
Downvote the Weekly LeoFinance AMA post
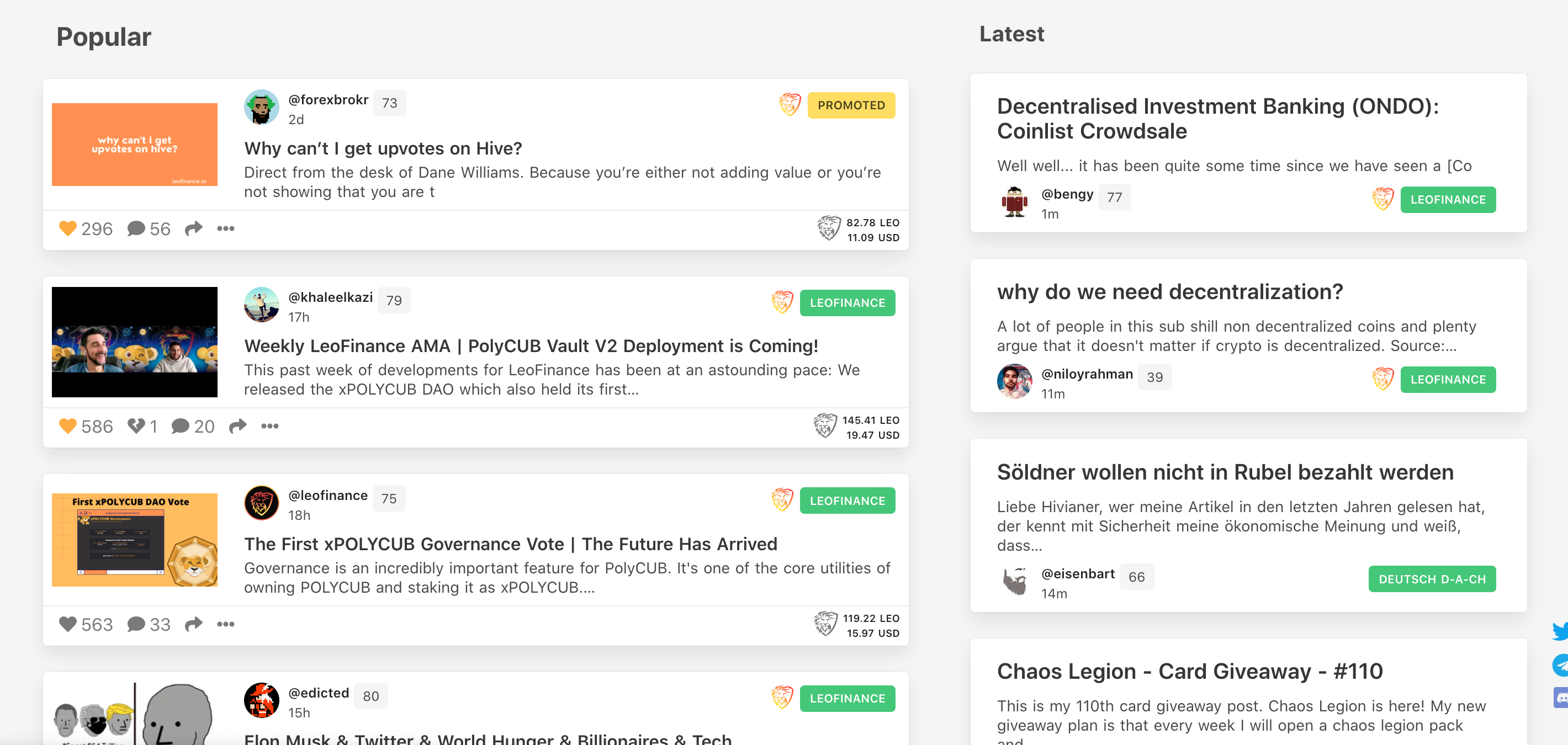(136, 427)
